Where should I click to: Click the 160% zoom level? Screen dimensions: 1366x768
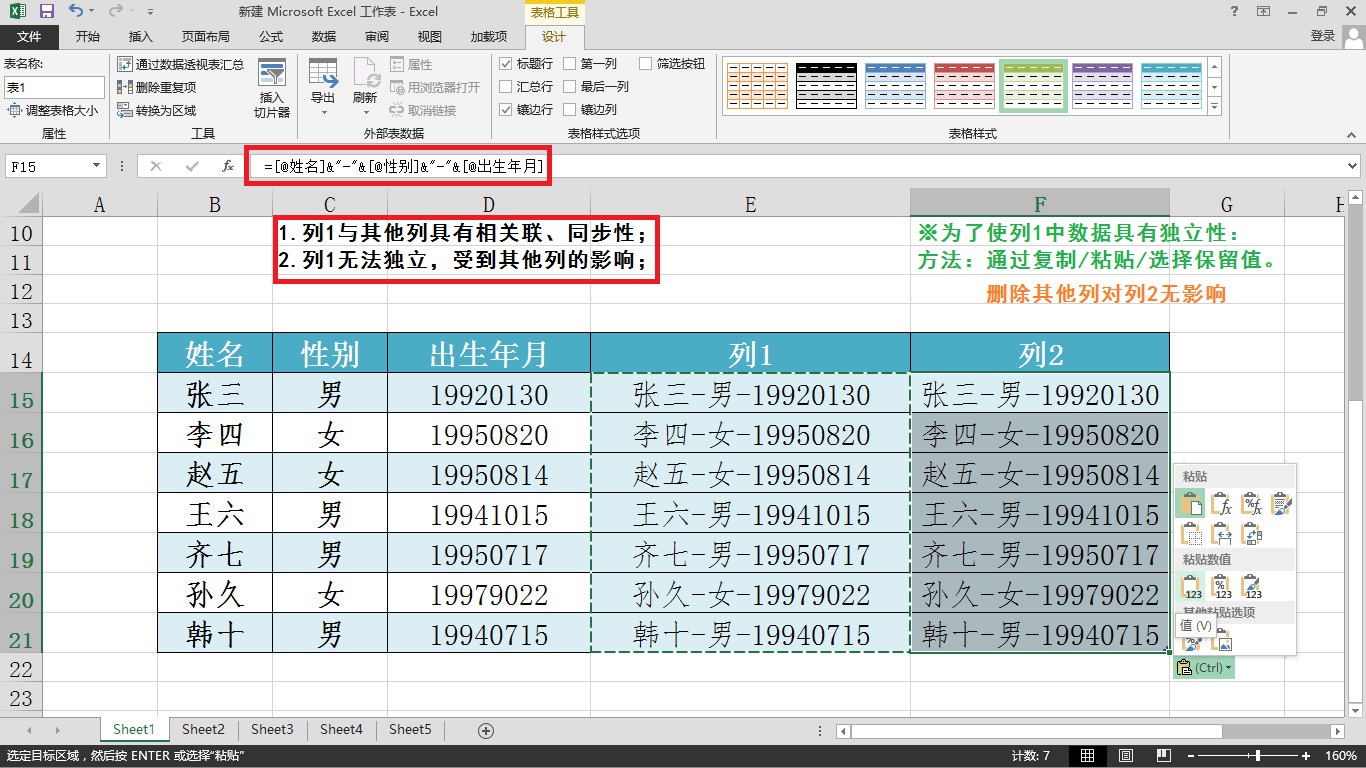(x=1340, y=756)
